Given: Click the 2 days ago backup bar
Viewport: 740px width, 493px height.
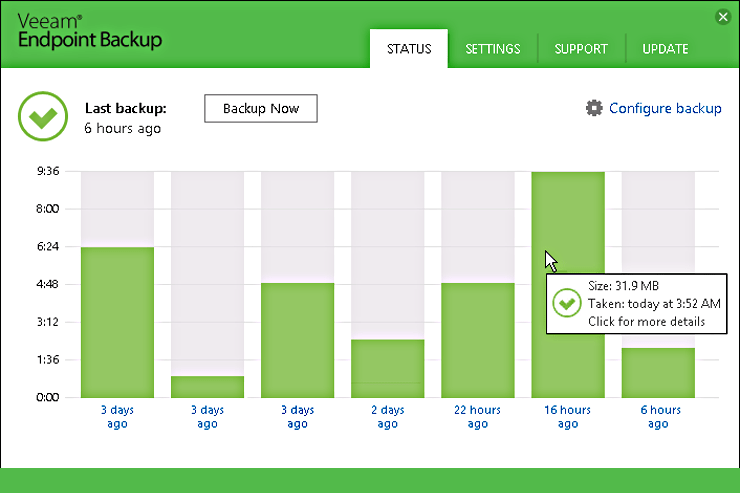Looking at the screenshot, I should 387,367.
